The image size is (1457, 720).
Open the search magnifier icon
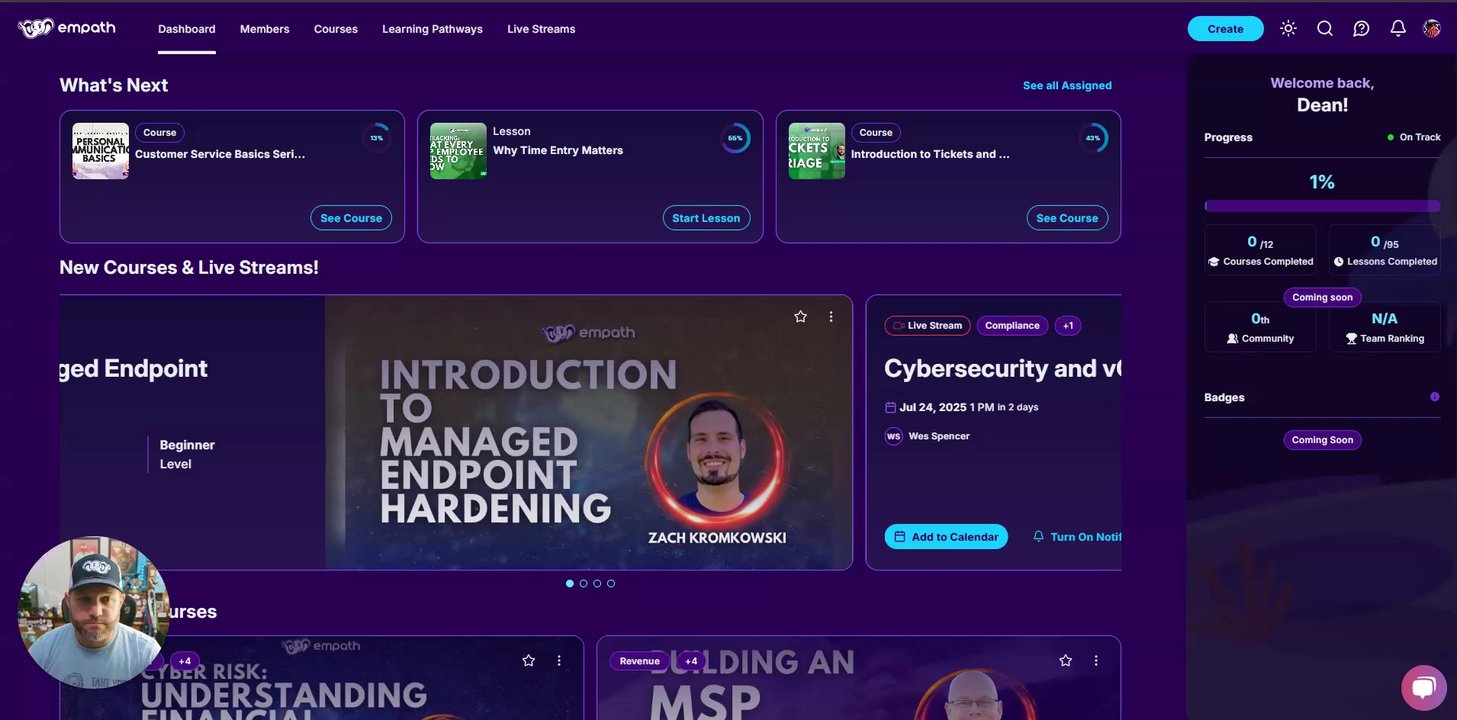point(1325,29)
